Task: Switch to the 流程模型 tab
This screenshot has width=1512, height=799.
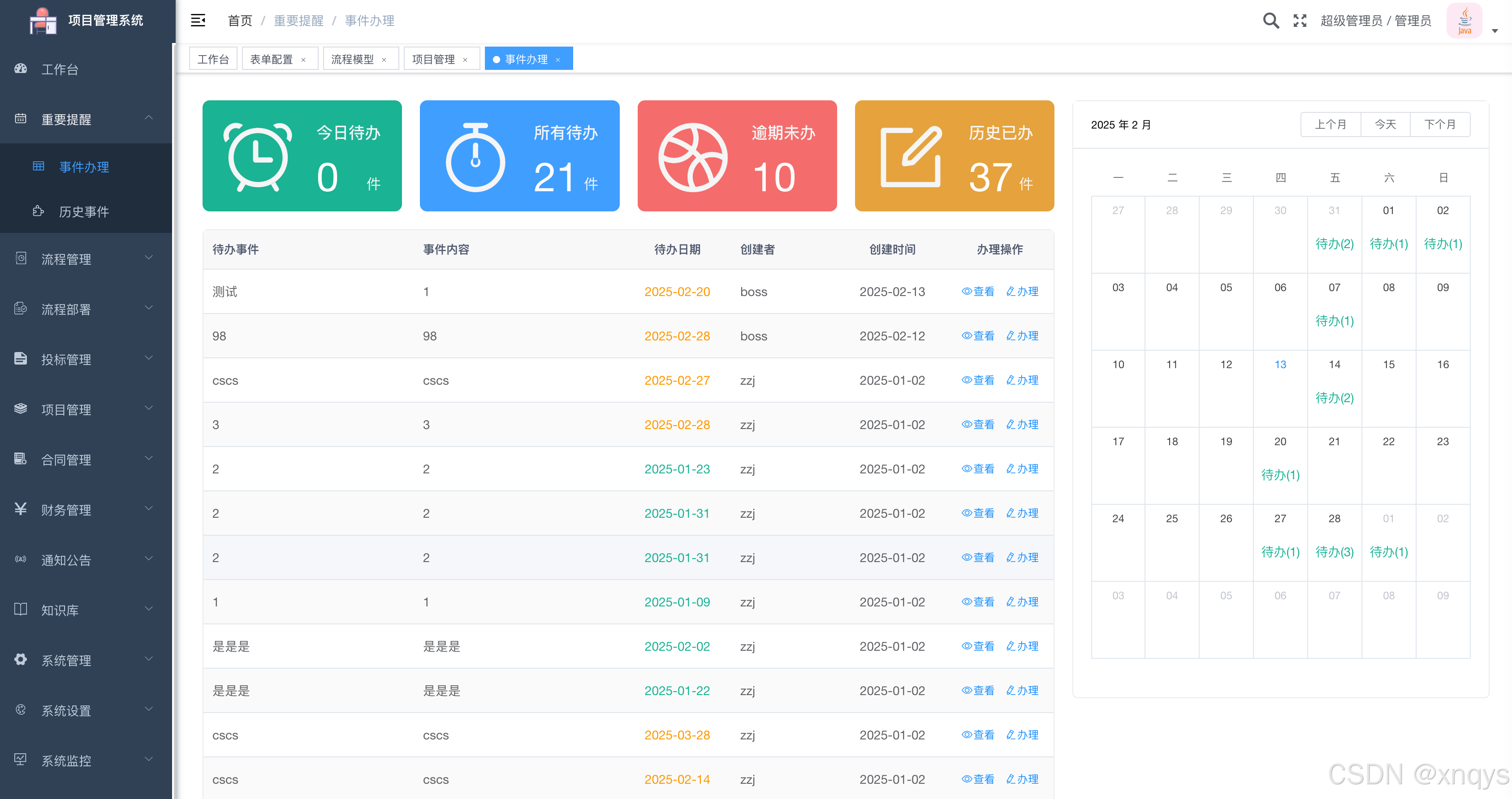Action: point(353,59)
